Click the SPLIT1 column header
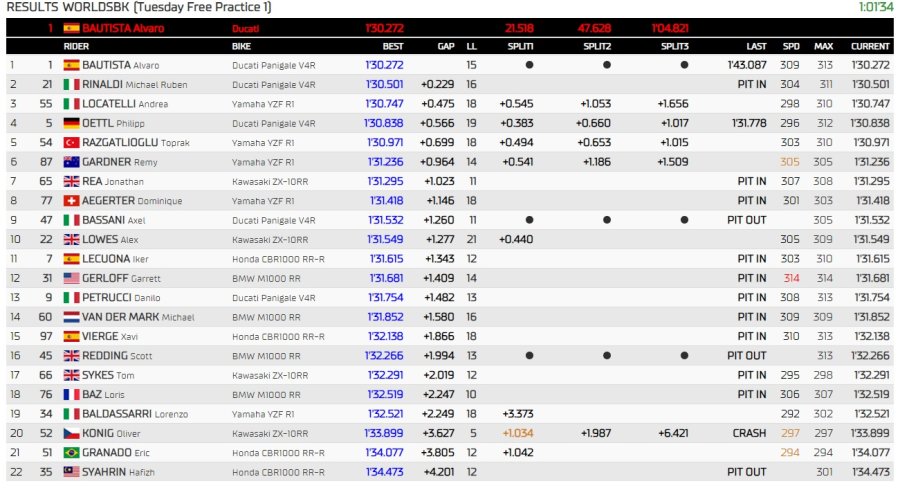 (x=520, y=46)
